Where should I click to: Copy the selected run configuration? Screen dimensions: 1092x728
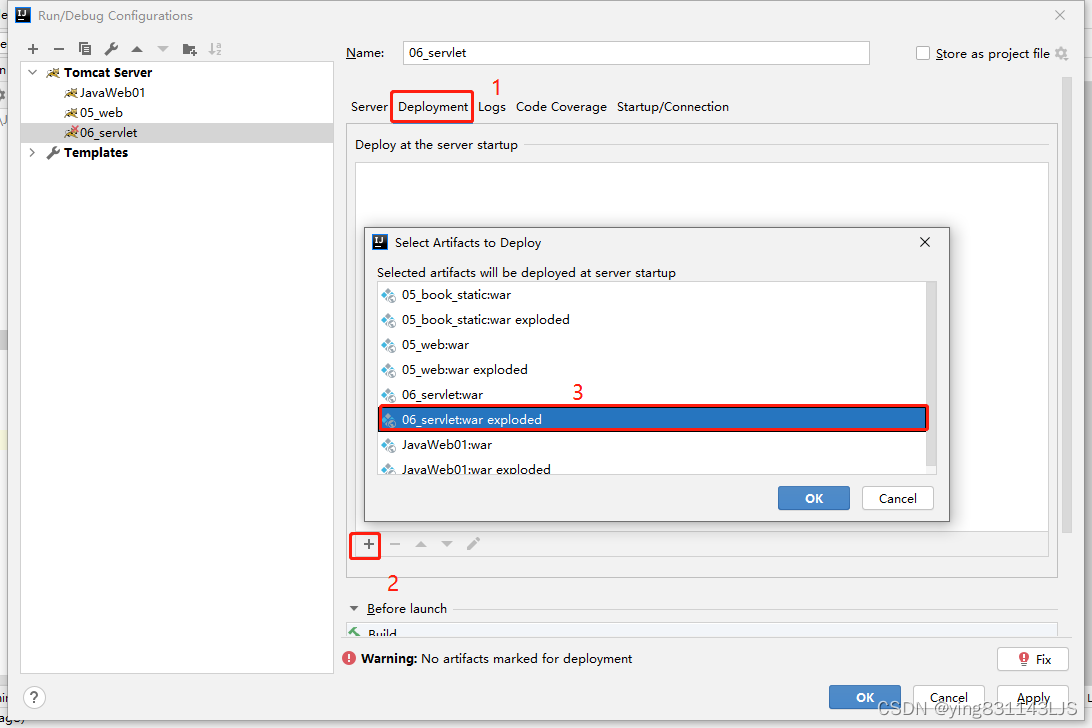(x=85, y=48)
